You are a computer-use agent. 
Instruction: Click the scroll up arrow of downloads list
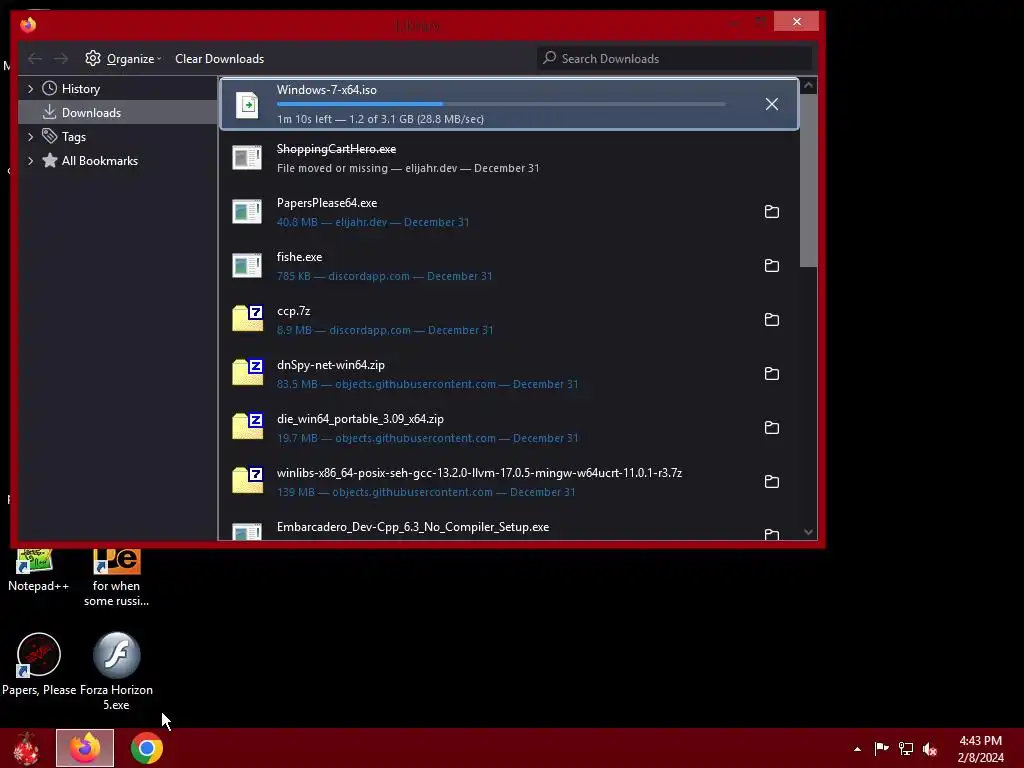(x=808, y=86)
